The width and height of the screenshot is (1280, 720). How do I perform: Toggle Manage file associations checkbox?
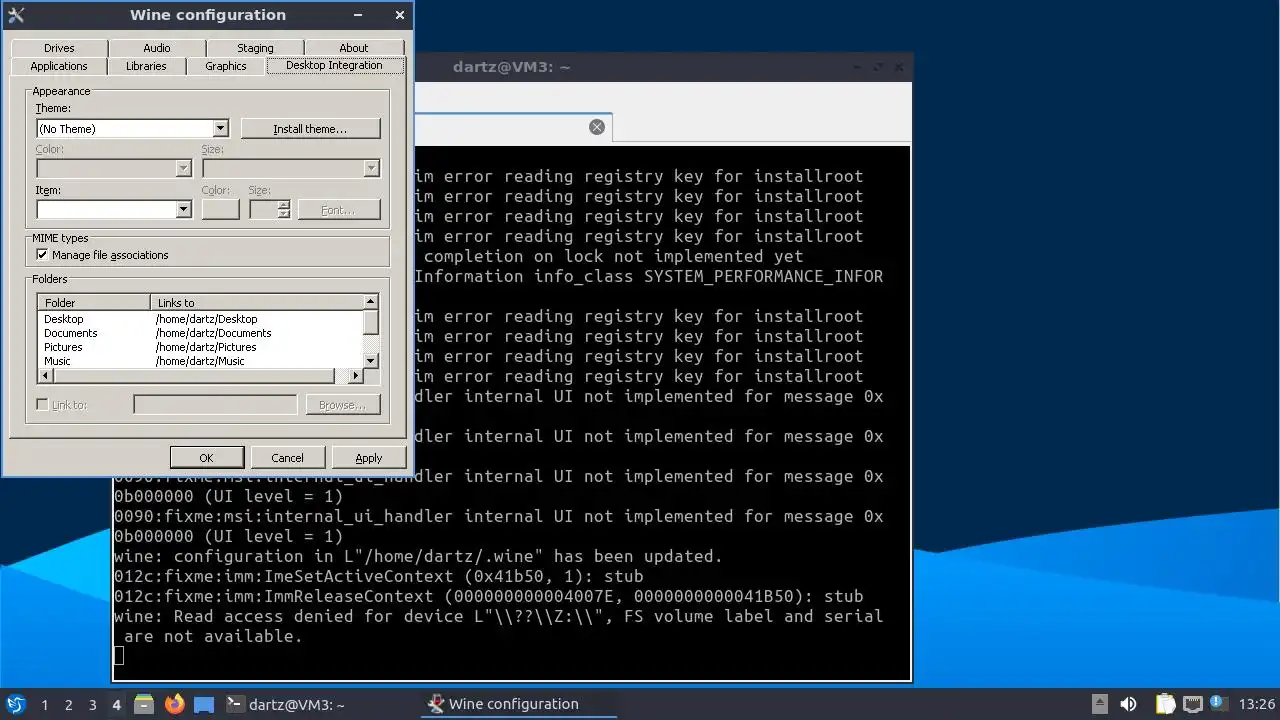tap(42, 255)
